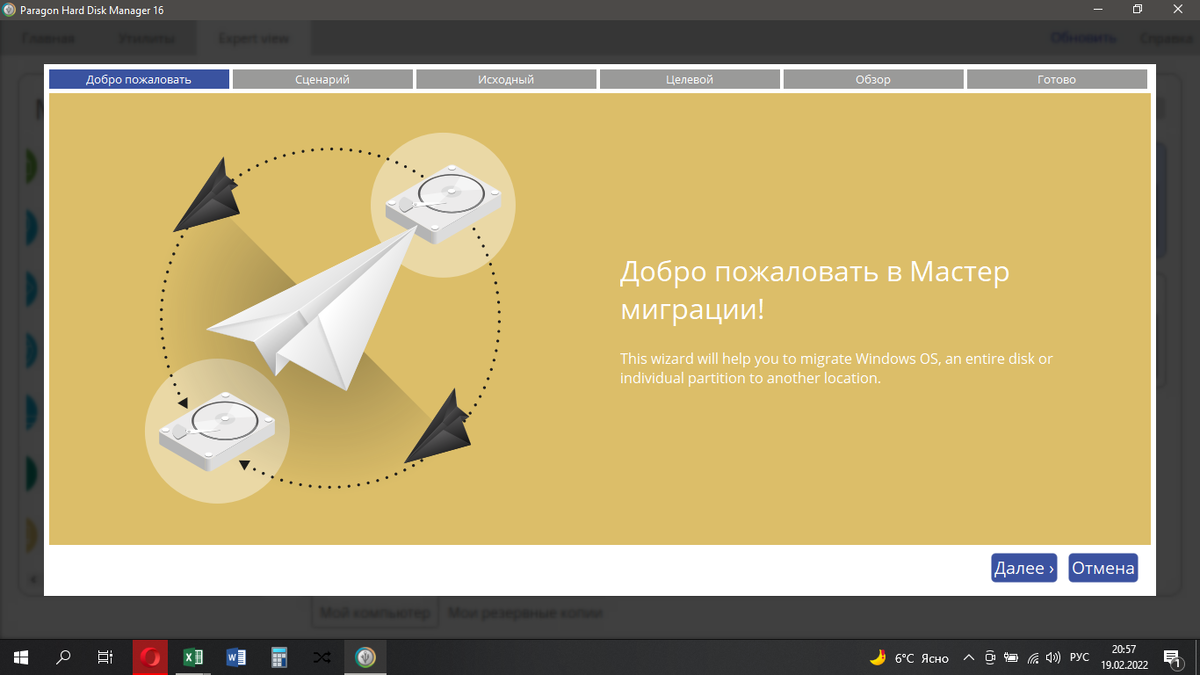
Task: Click the volume icon in the system tray
Action: 1052,657
